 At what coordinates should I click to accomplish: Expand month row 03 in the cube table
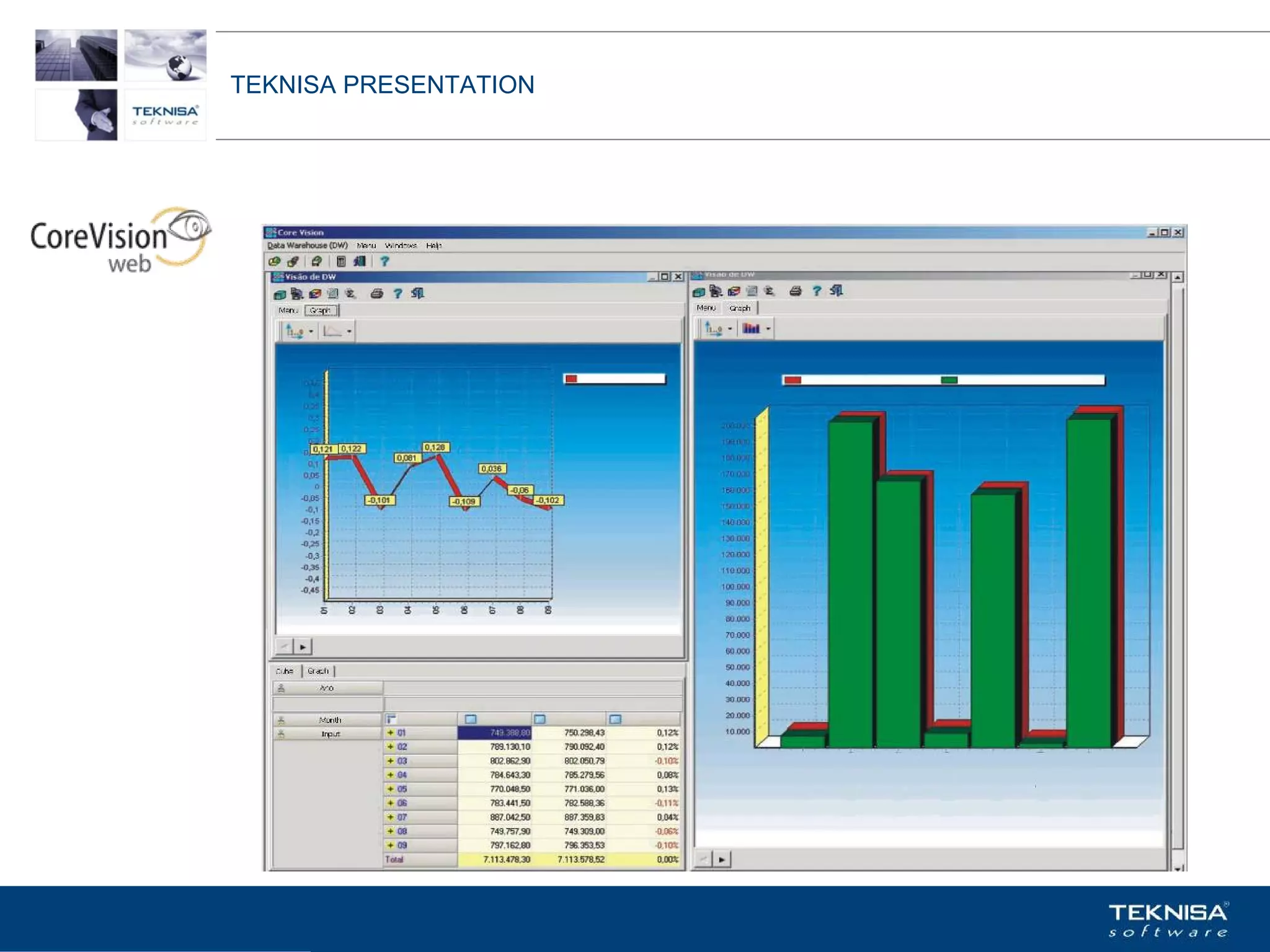pos(391,761)
